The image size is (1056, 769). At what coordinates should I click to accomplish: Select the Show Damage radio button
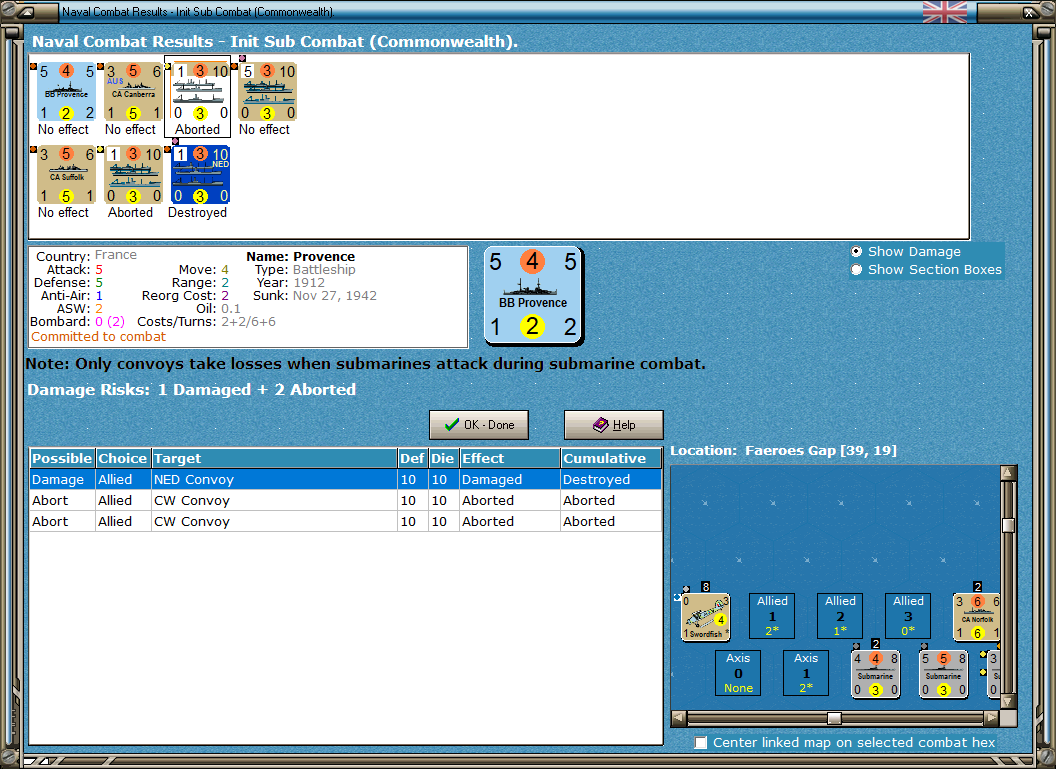[x=856, y=251]
